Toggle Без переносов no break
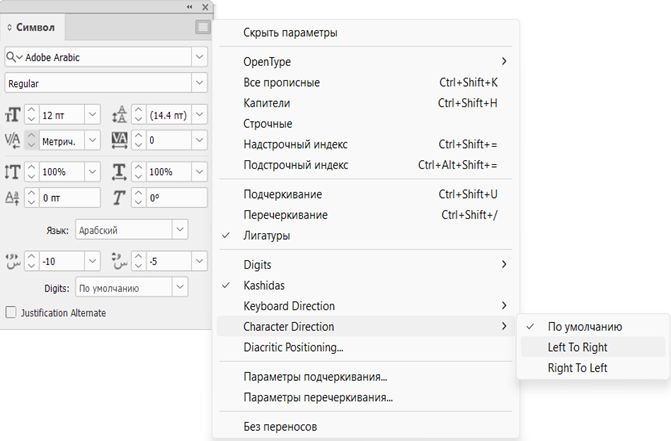This screenshot has height=441, width=671. 365,426
